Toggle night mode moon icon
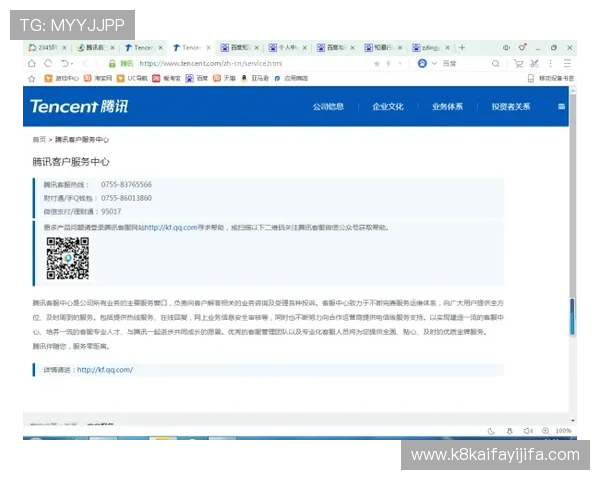 [491, 431]
